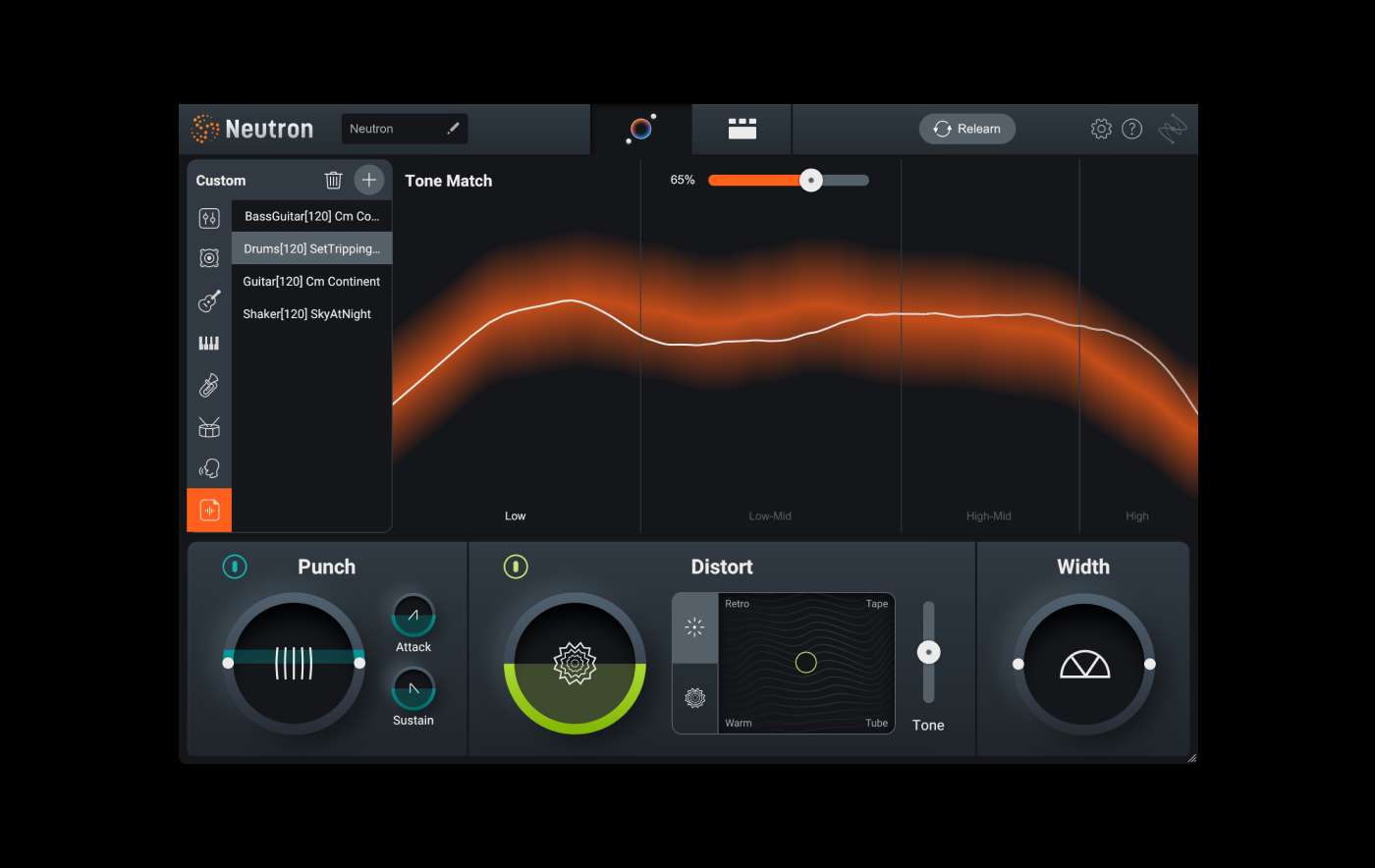
Task: Select the top distortion mode sparkle icon
Action: click(x=694, y=627)
